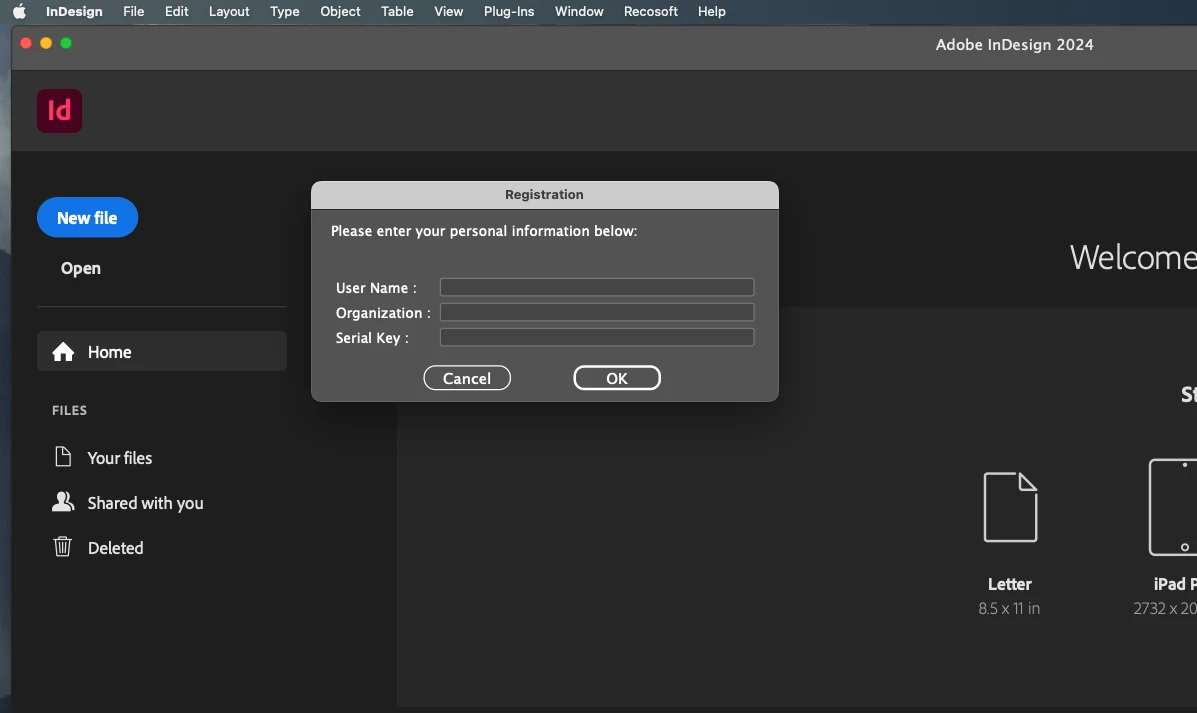
Task: Click the Registration dialog title bar
Action: [x=545, y=195]
